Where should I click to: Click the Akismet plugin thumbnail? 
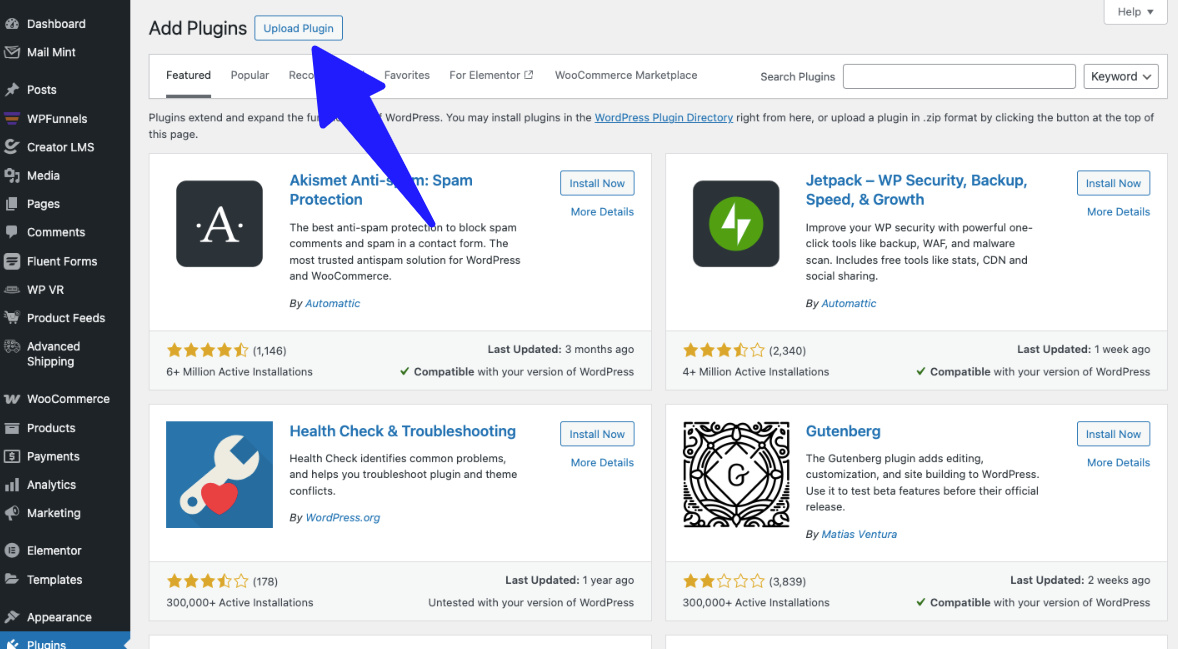(x=219, y=224)
